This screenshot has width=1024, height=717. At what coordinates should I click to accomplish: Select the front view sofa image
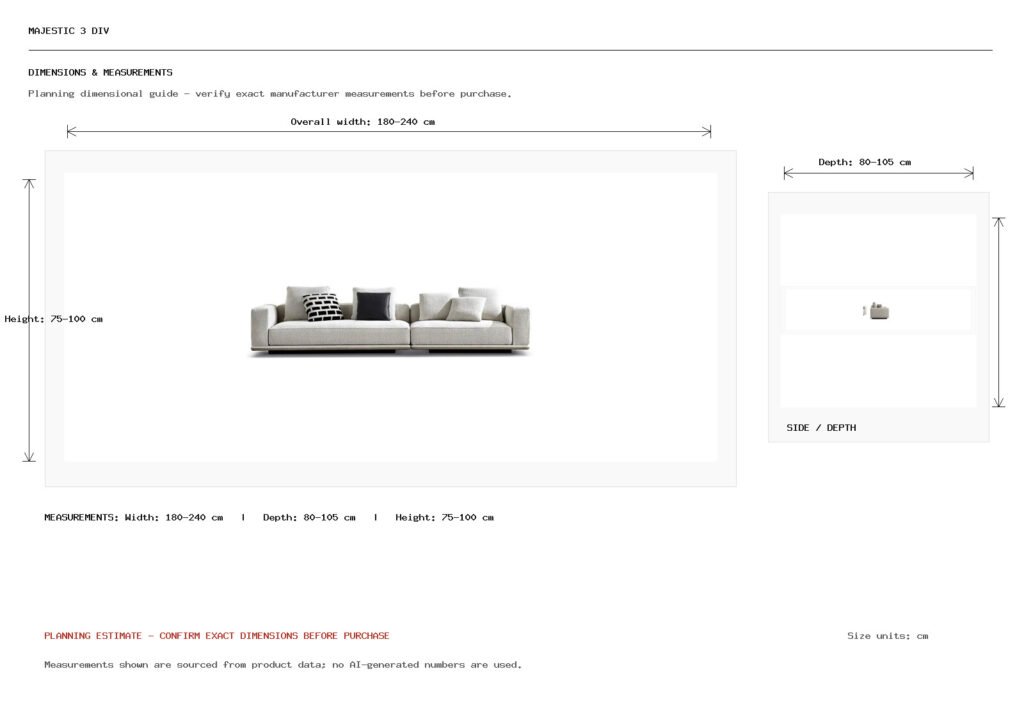[391, 321]
